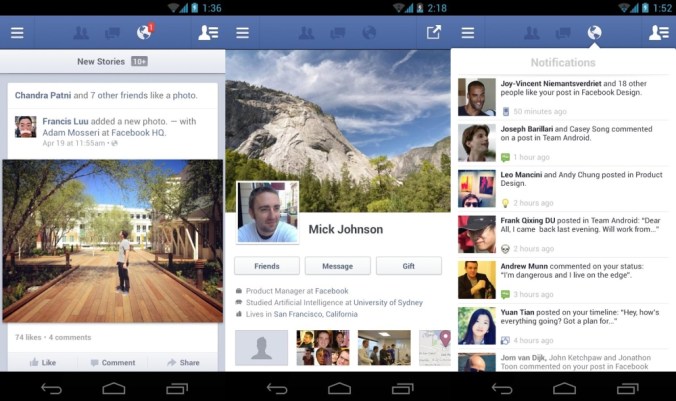Viewport: 676px width, 401px height.
Task: Open the hamburger menu on the Notifications screen
Action: pyautogui.click(x=468, y=33)
